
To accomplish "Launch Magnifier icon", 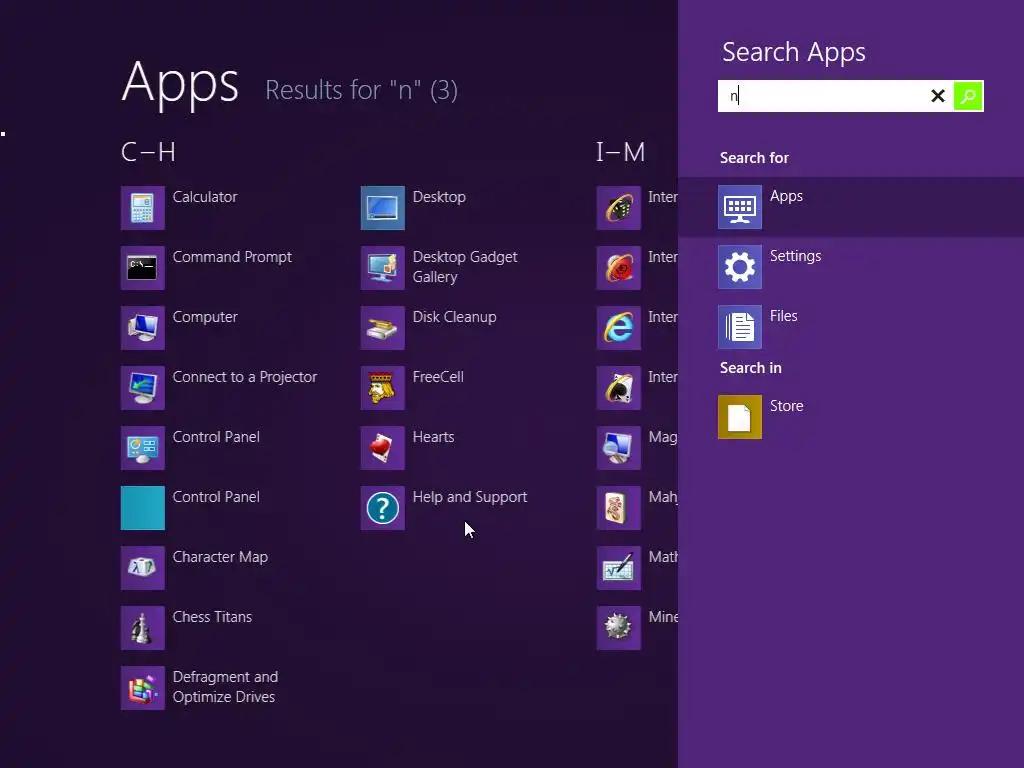I will [x=618, y=448].
